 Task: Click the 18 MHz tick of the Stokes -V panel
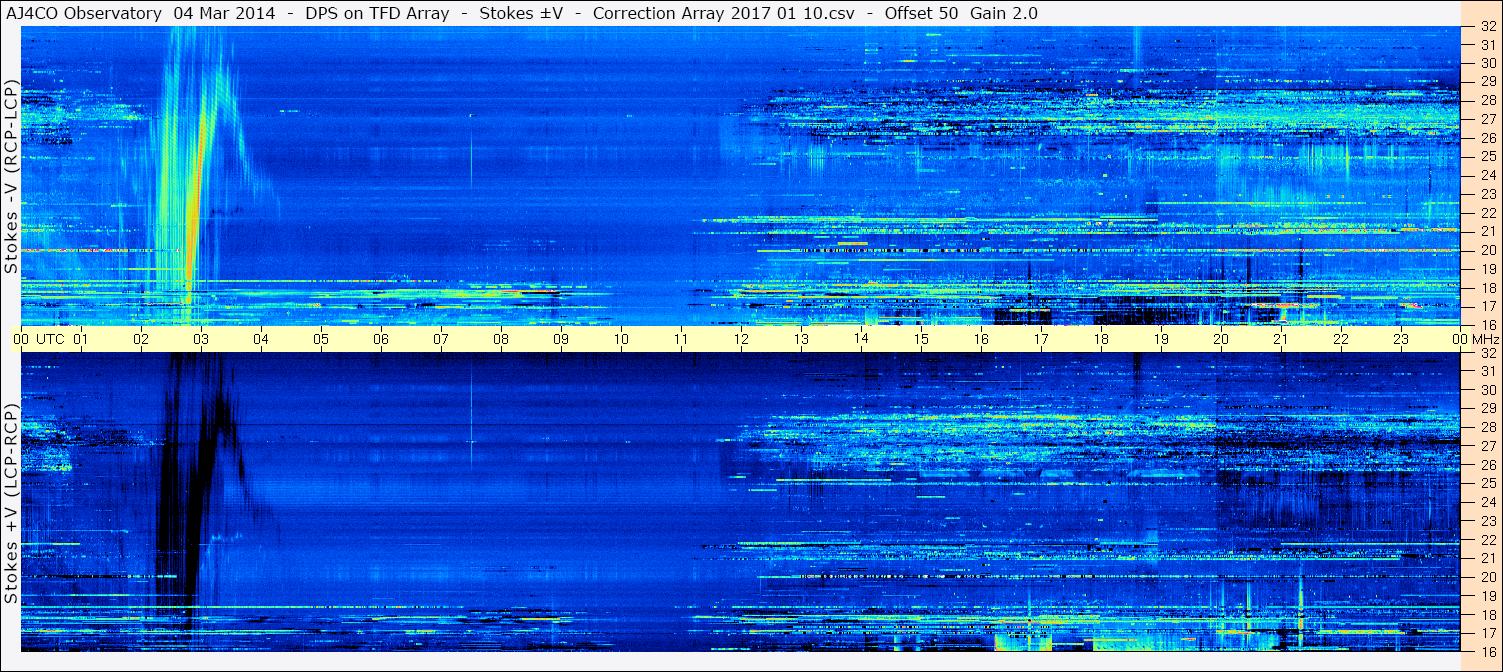point(1487,287)
